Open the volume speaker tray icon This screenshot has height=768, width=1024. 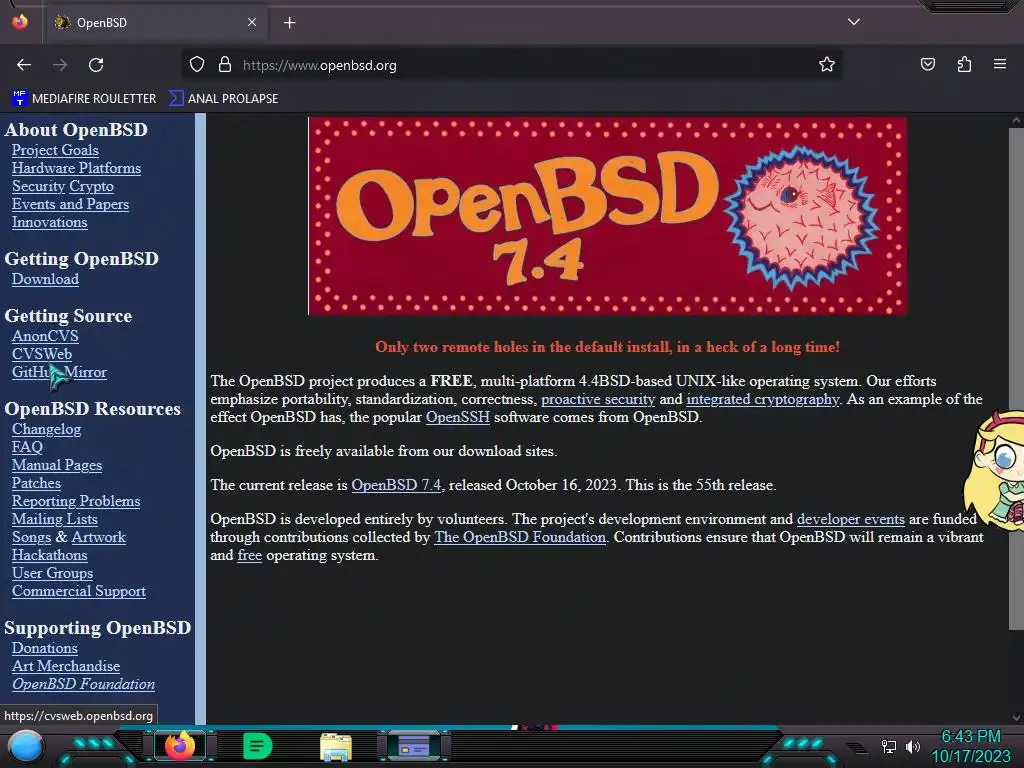click(x=912, y=746)
